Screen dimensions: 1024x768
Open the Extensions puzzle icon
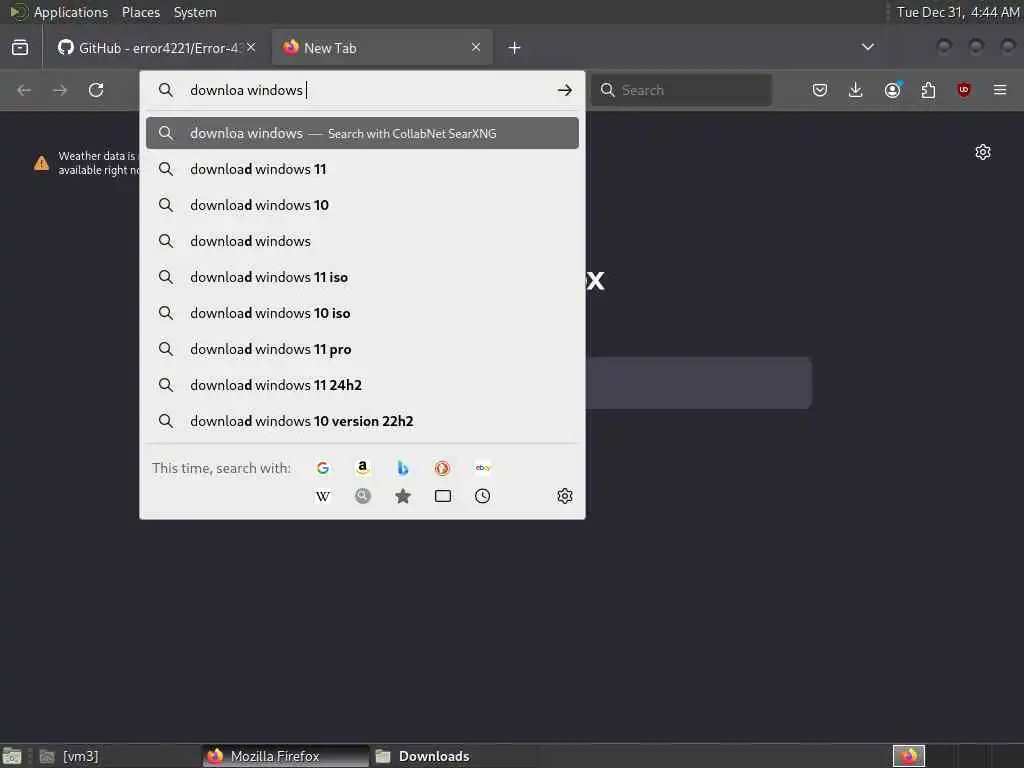928,90
